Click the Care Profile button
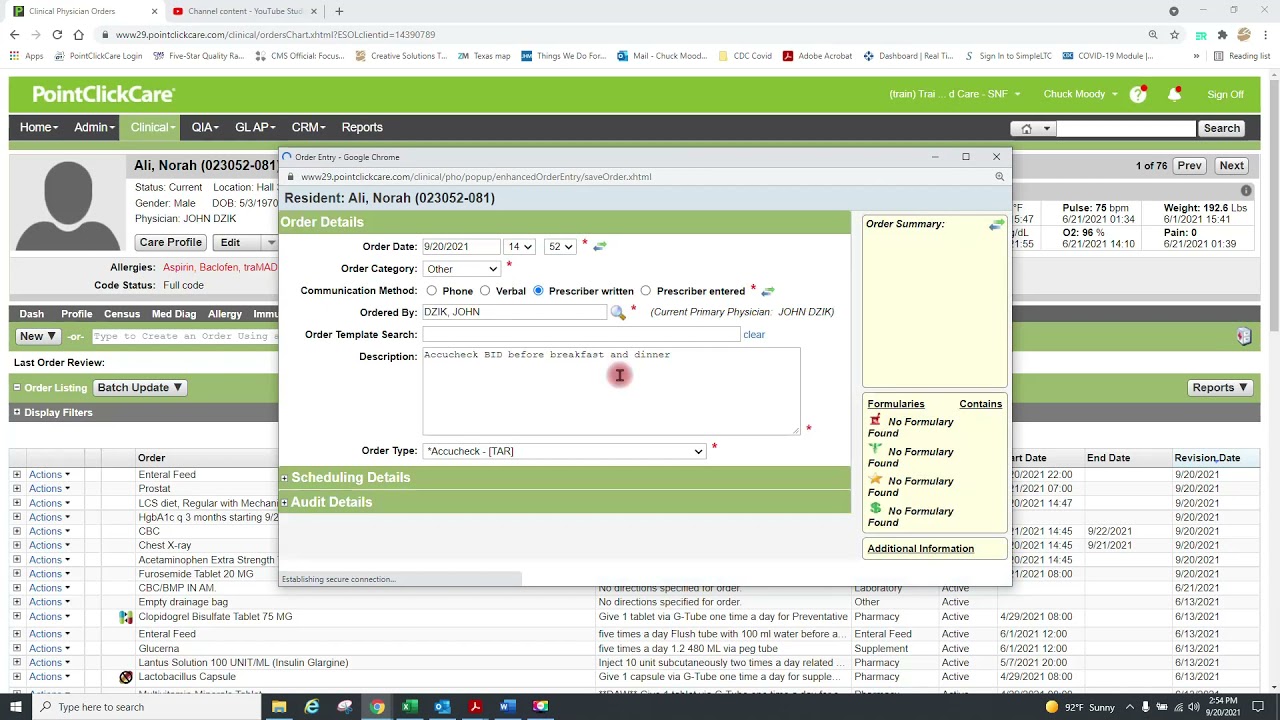1280x720 pixels. pos(171,243)
